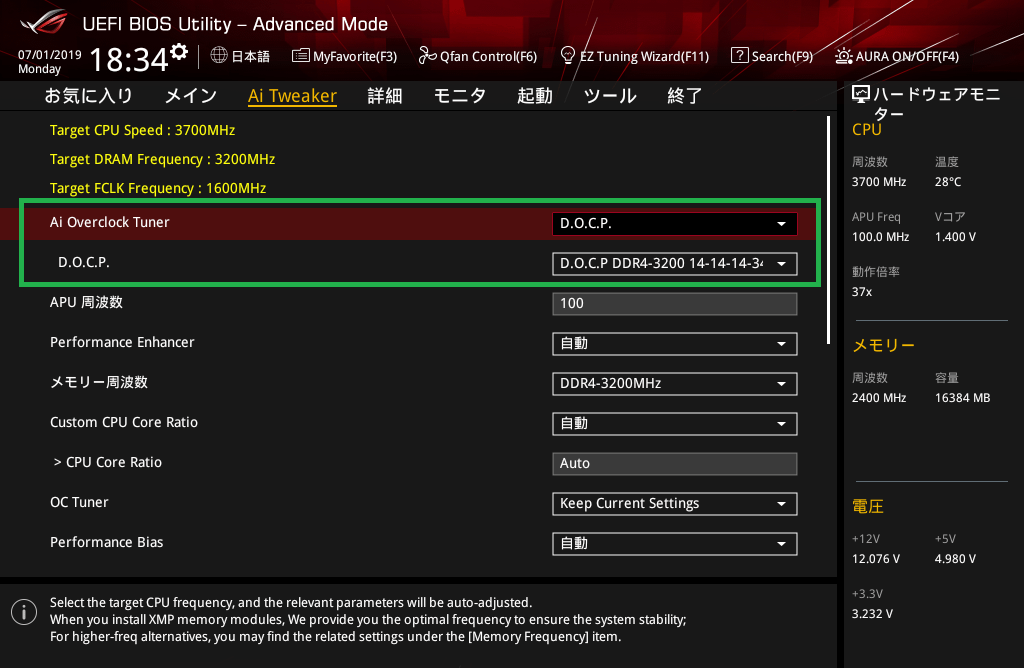The image size is (1024, 668).
Task: Click Target FCLK Frequency : 1600MHz text
Action: point(158,188)
